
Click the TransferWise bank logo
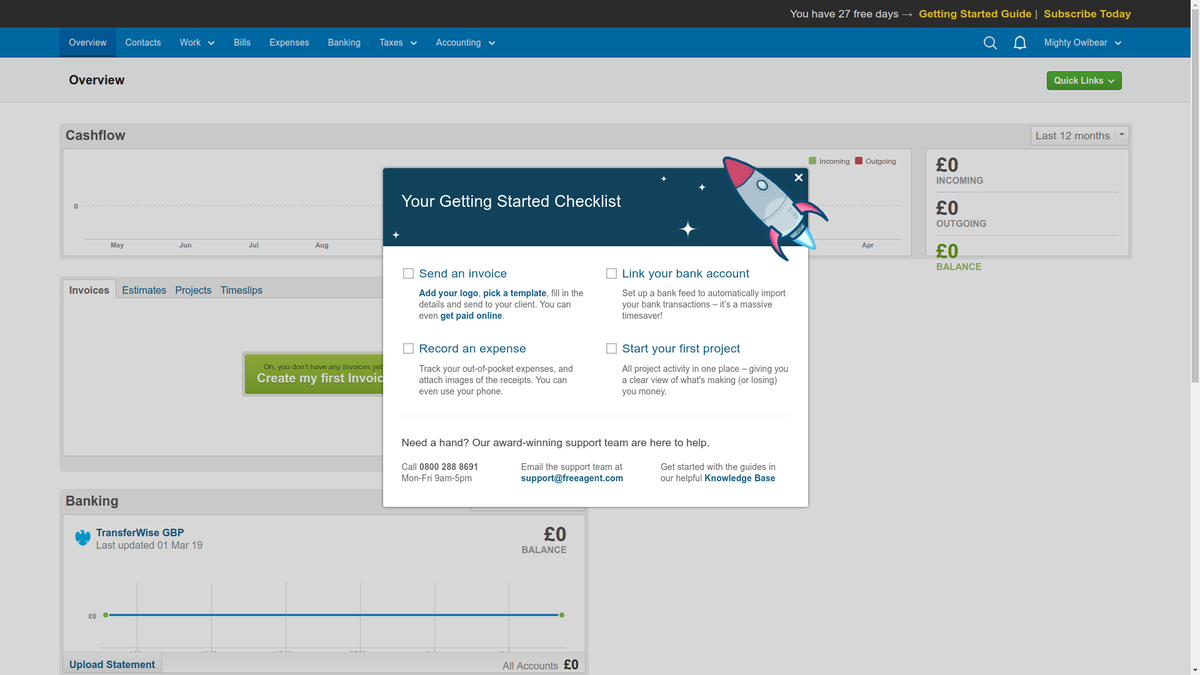pyautogui.click(x=82, y=537)
